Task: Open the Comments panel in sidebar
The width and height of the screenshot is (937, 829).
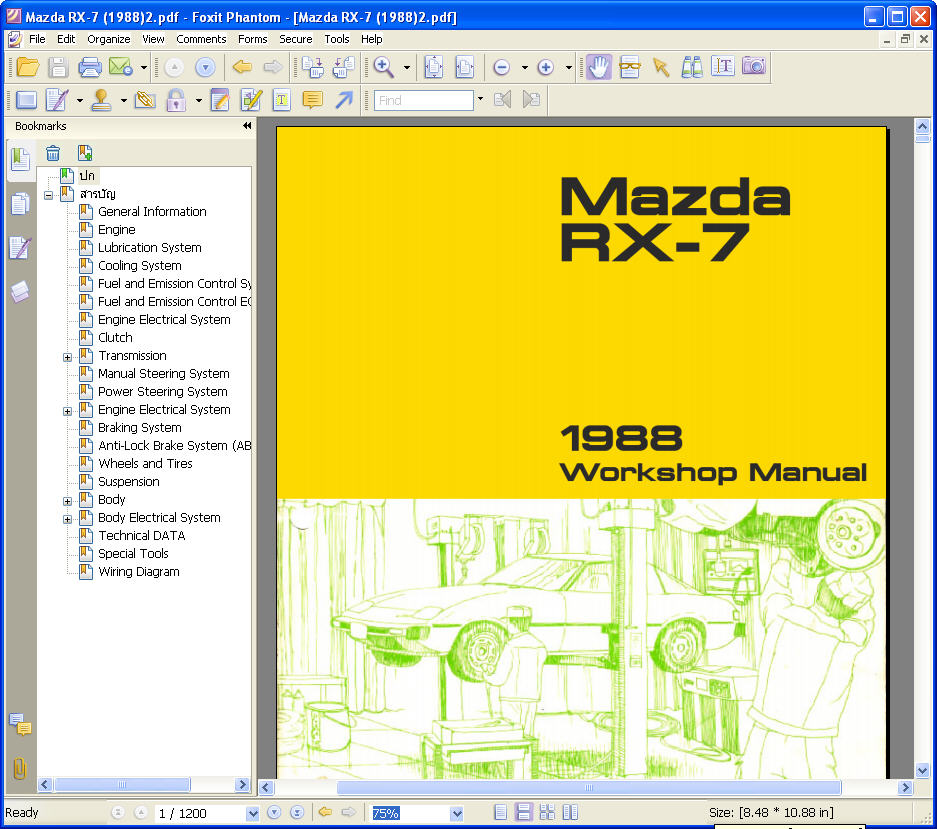Action: click(x=21, y=724)
